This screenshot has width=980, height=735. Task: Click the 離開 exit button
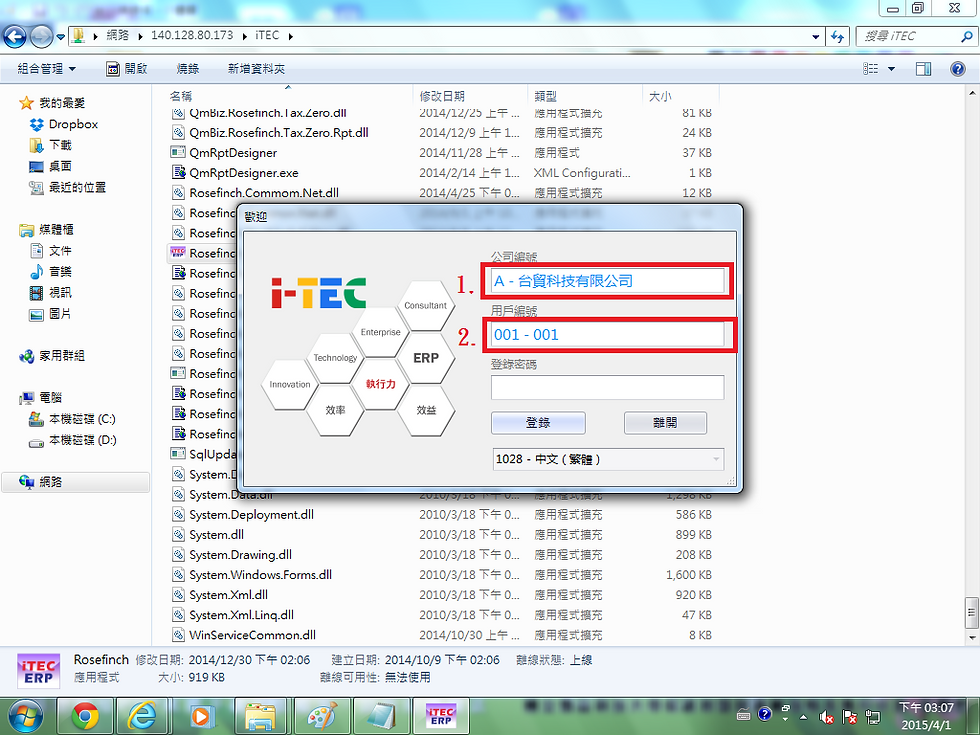click(x=666, y=423)
